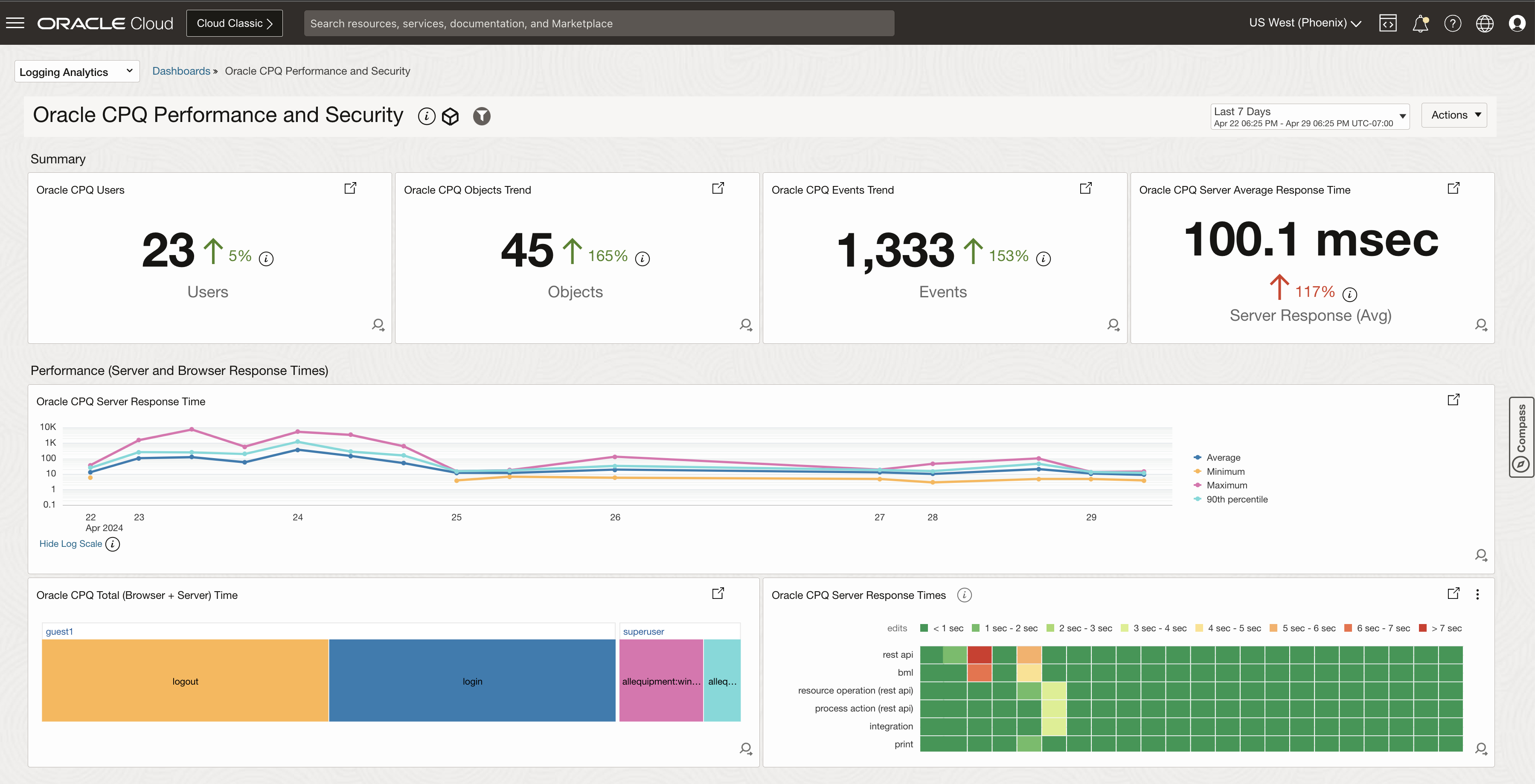Screen dimensions: 1535x784
Task: Toggle the Hide Log Scale link
Action: tap(70, 543)
